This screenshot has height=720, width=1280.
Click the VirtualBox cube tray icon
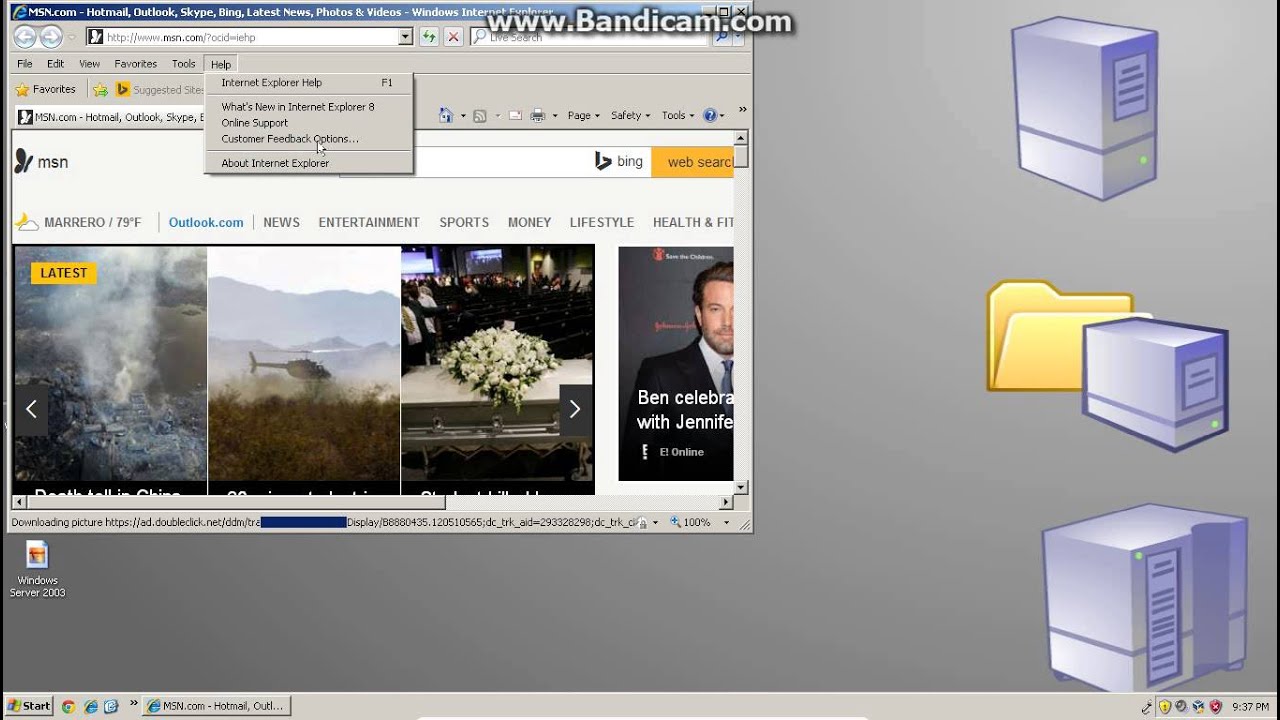tap(1198, 706)
